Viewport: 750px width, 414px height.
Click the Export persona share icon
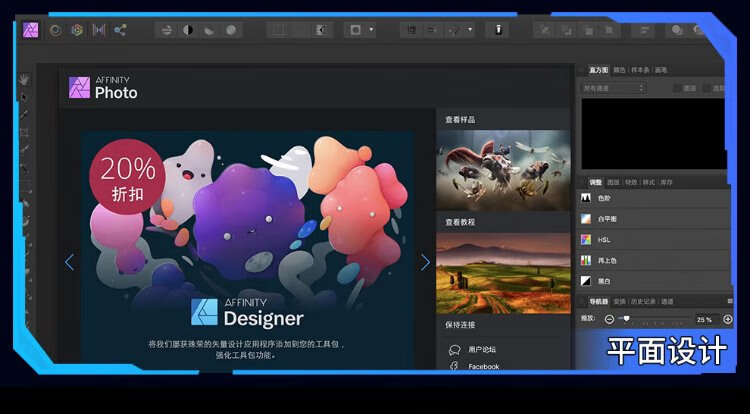tap(120, 30)
